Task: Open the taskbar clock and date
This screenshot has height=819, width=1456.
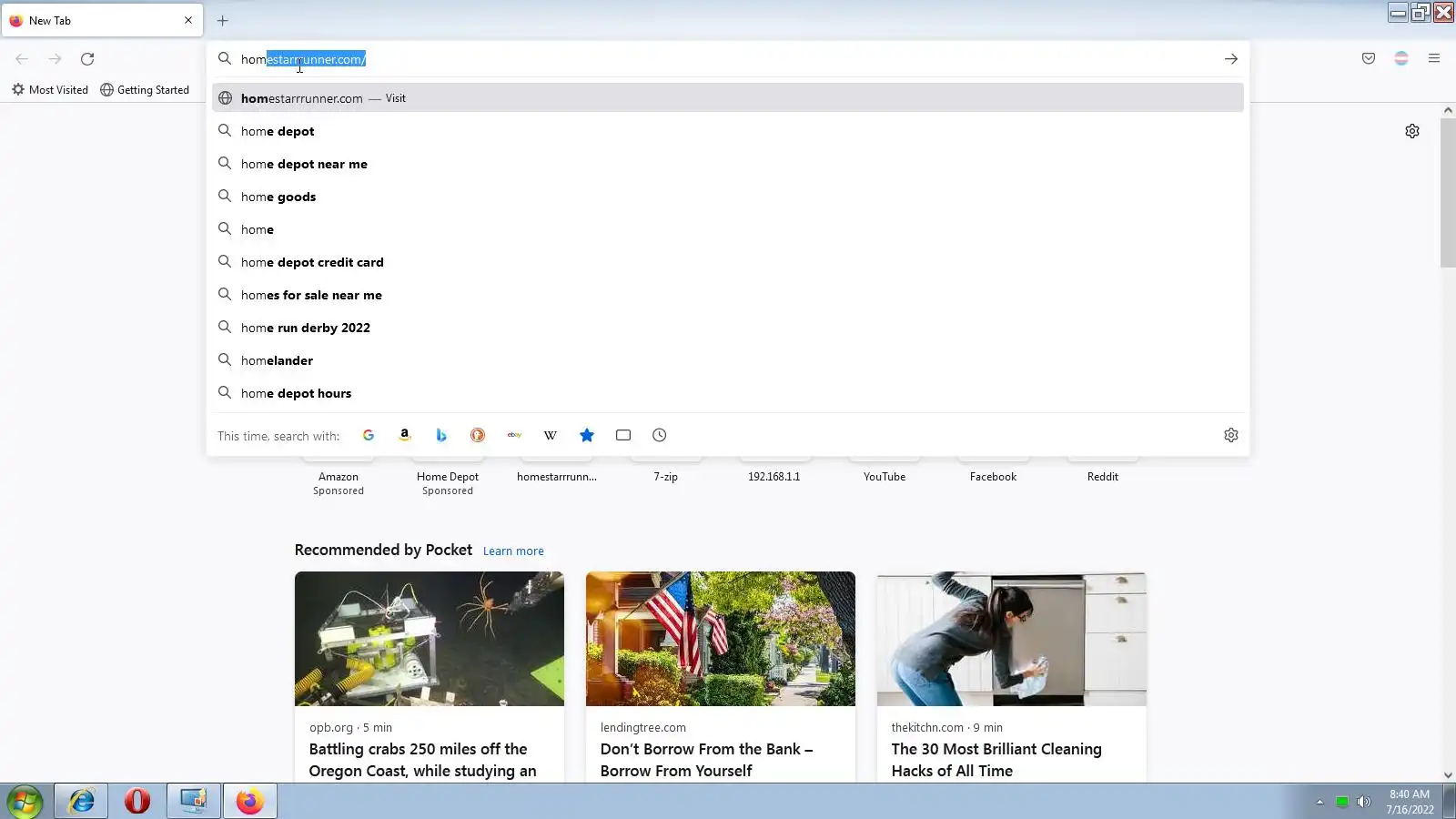Action: (1410, 802)
